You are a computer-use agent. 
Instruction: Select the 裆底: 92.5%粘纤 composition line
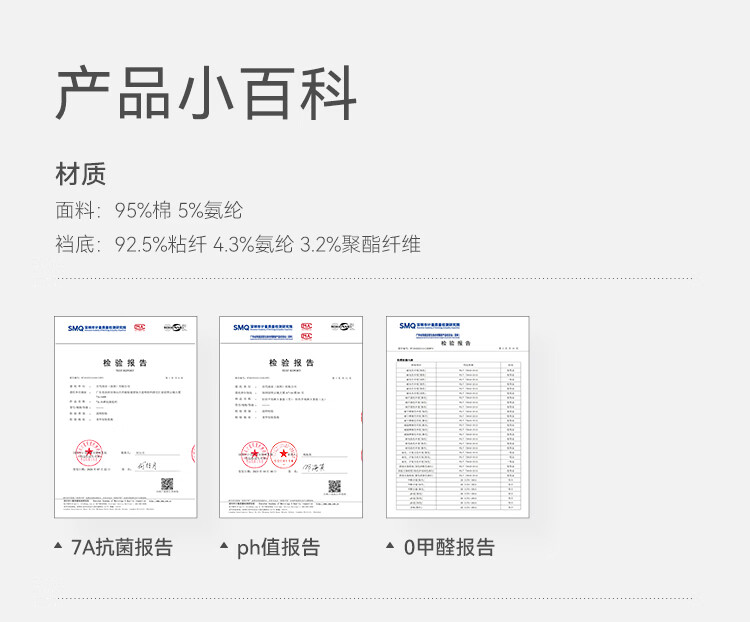238,244
